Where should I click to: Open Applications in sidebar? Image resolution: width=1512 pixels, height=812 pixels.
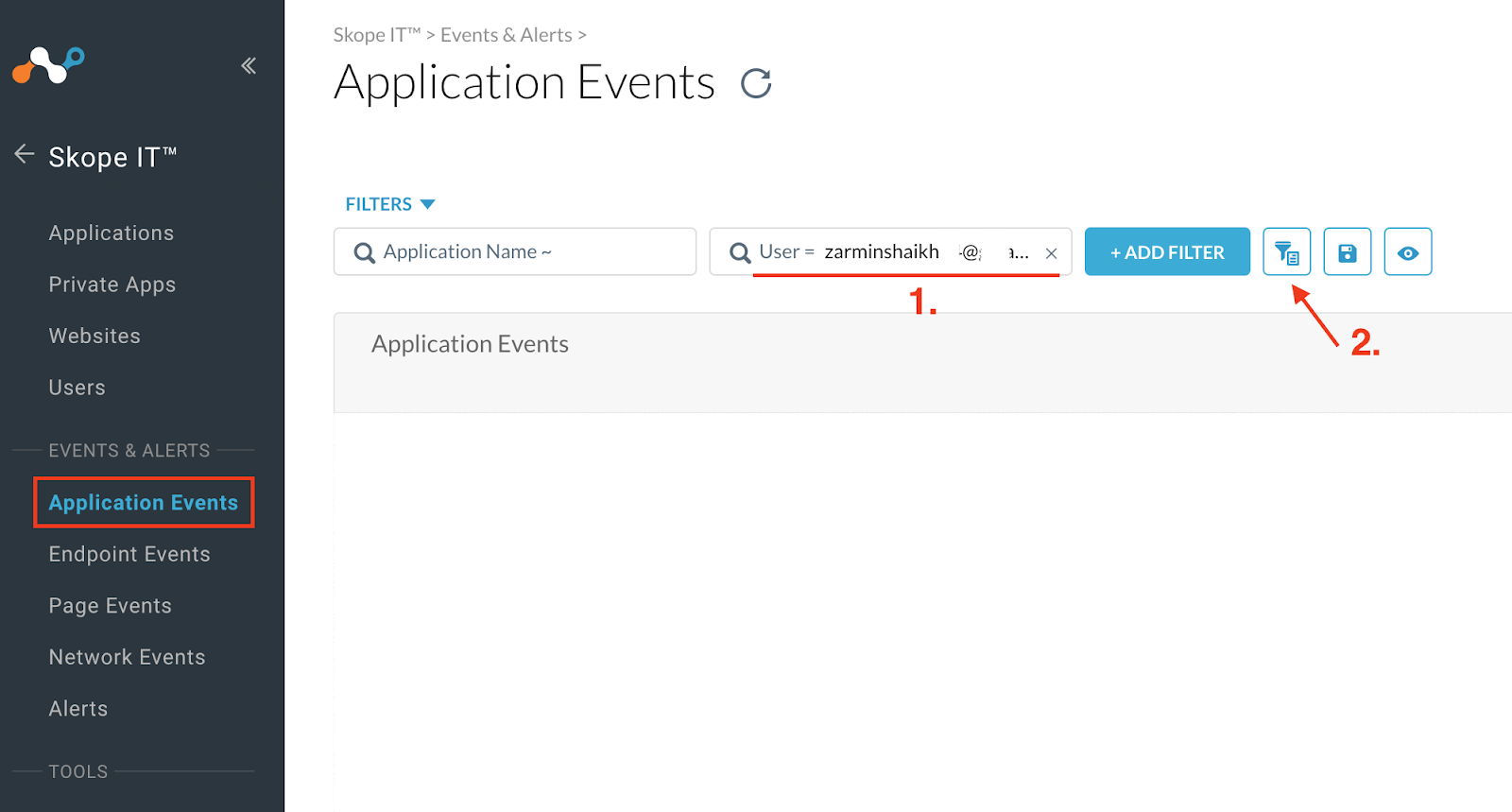pos(112,233)
